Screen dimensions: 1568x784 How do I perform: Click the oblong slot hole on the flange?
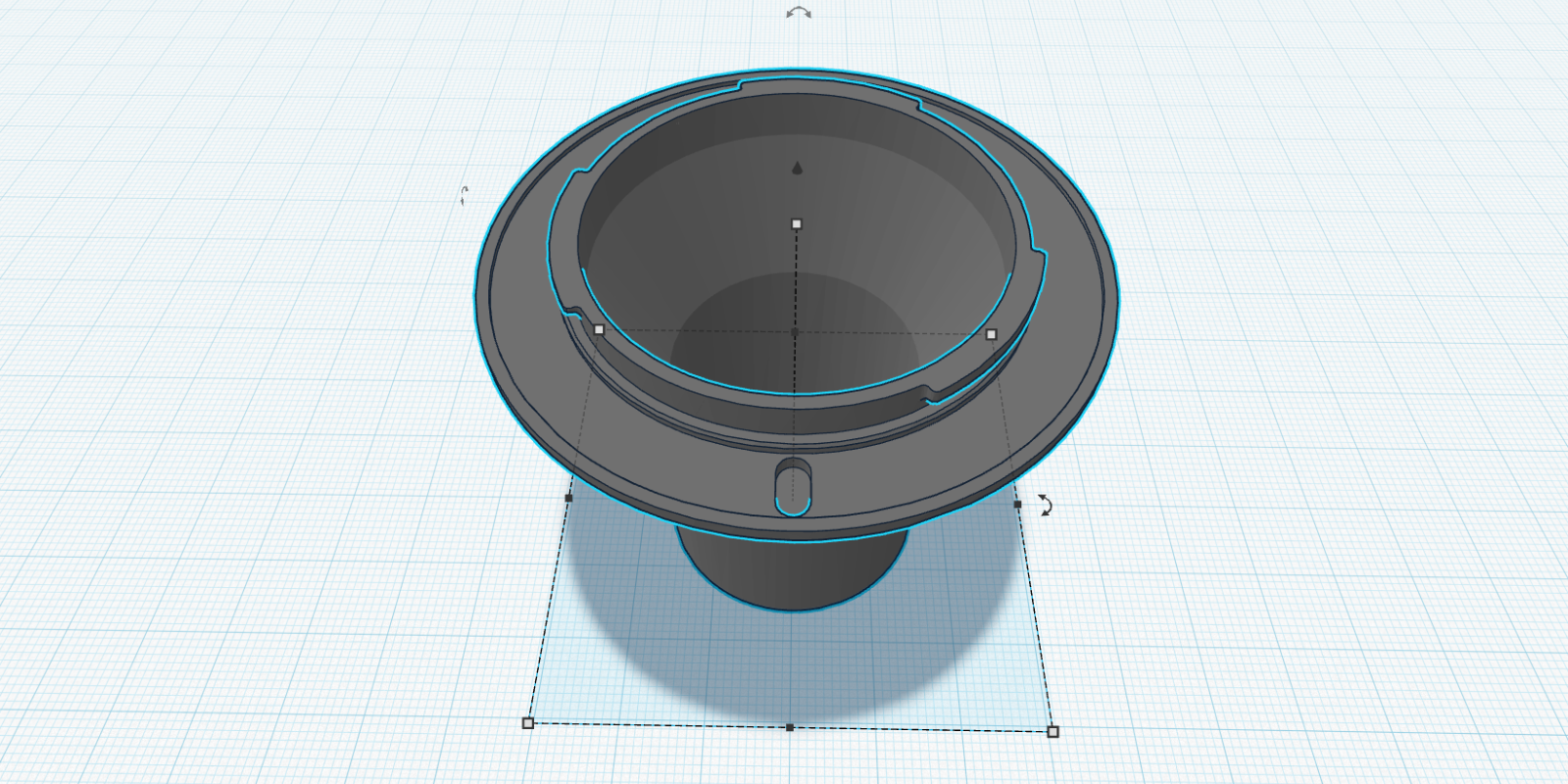(792, 485)
